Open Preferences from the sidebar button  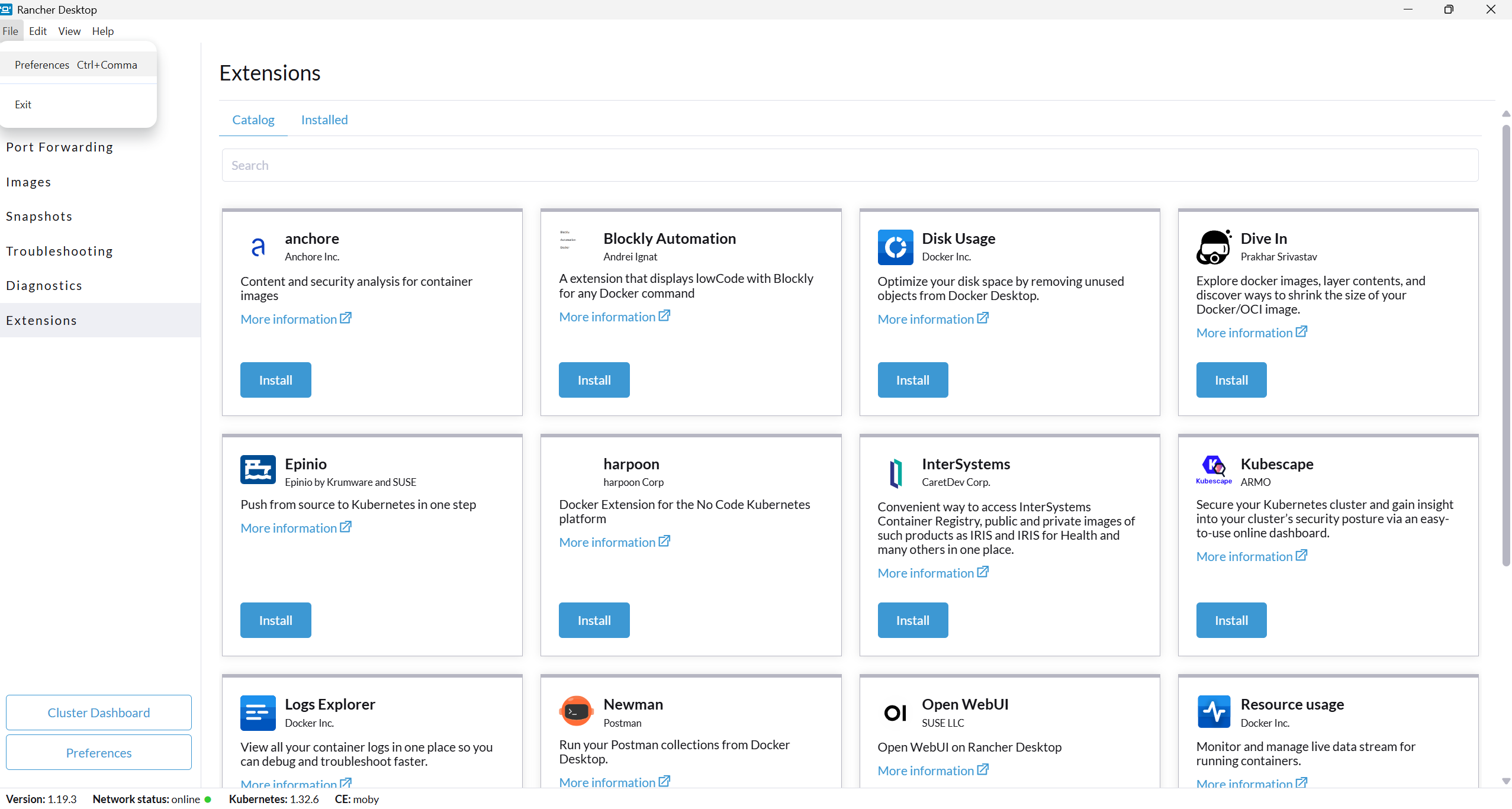[99, 753]
